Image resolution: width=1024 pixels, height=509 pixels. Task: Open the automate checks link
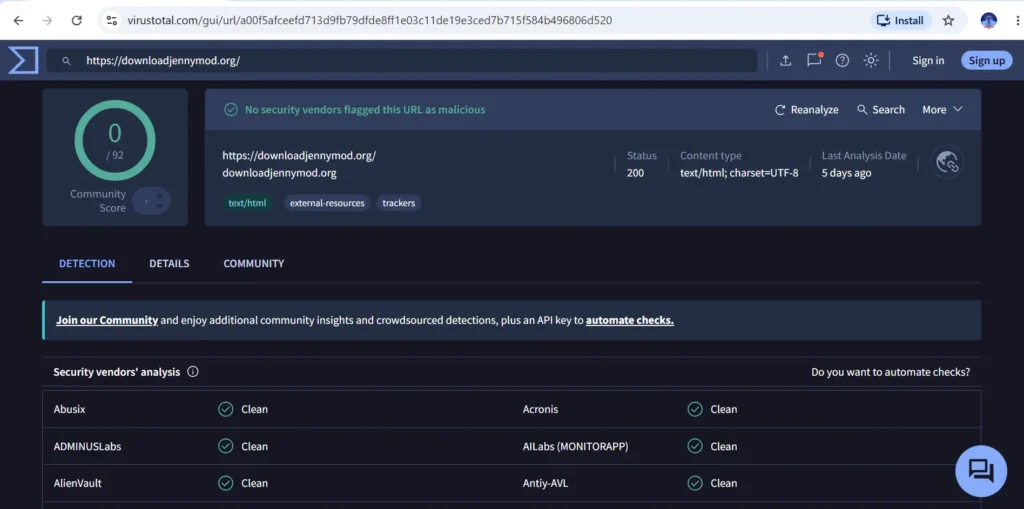630,320
